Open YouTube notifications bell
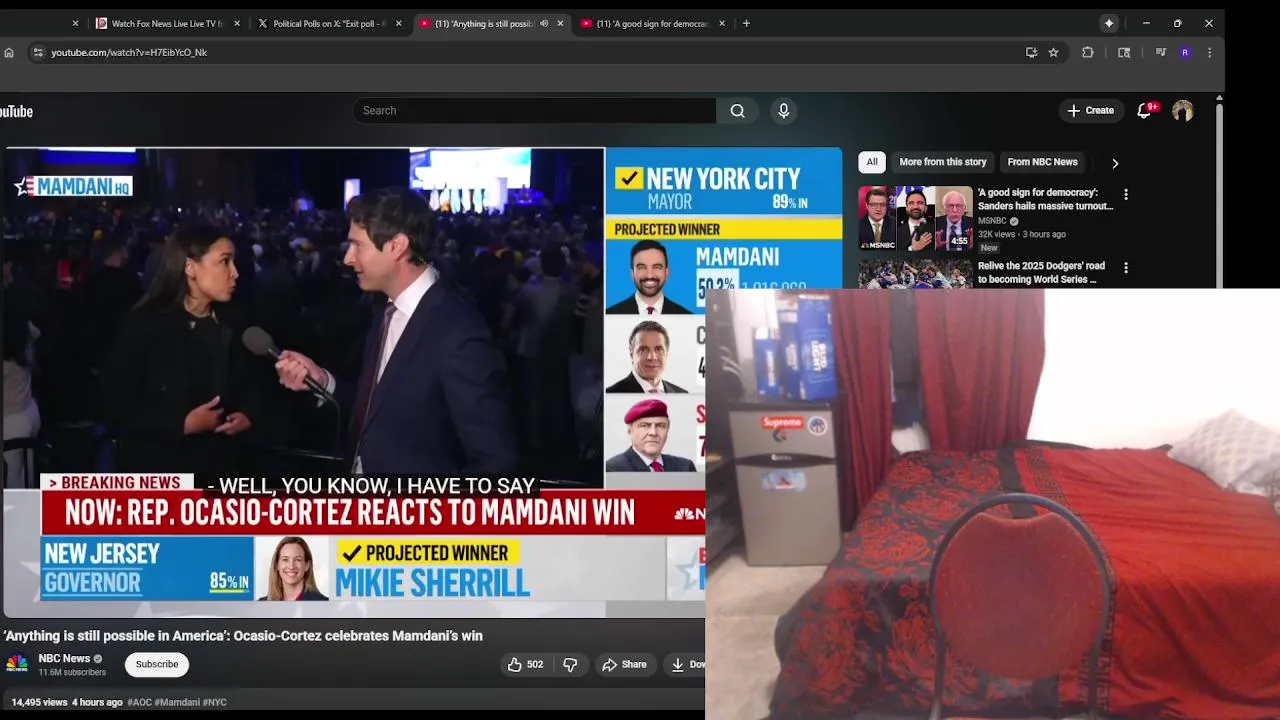This screenshot has height=720, width=1280. coord(1145,111)
